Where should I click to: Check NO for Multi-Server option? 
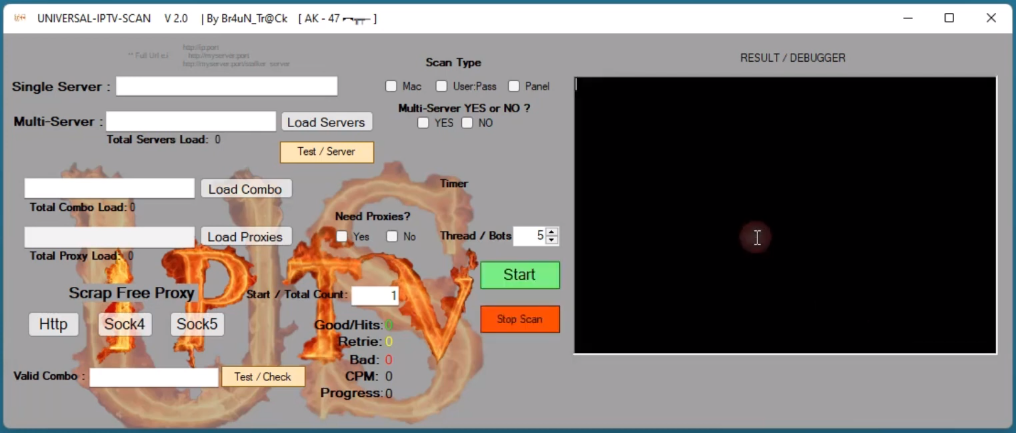click(x=467, y=123)
